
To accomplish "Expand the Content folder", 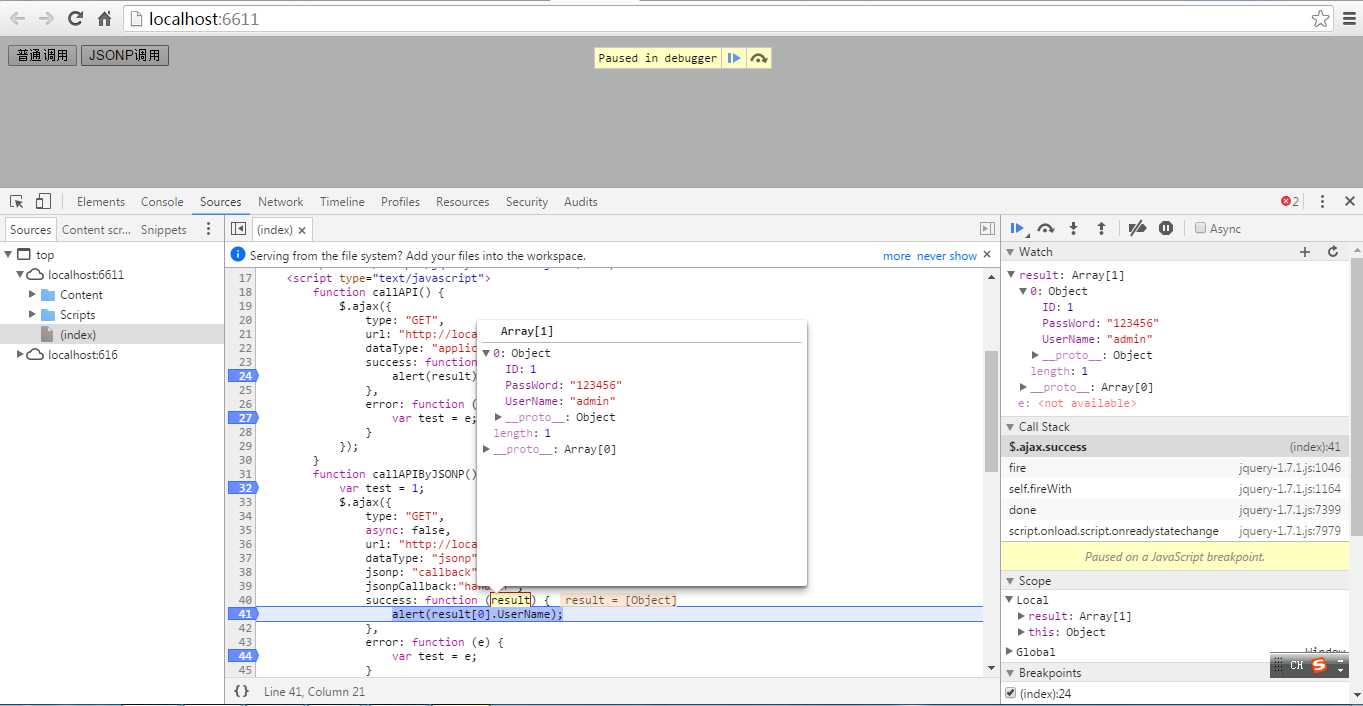I will pyautogui.click(x=32, y=295).
